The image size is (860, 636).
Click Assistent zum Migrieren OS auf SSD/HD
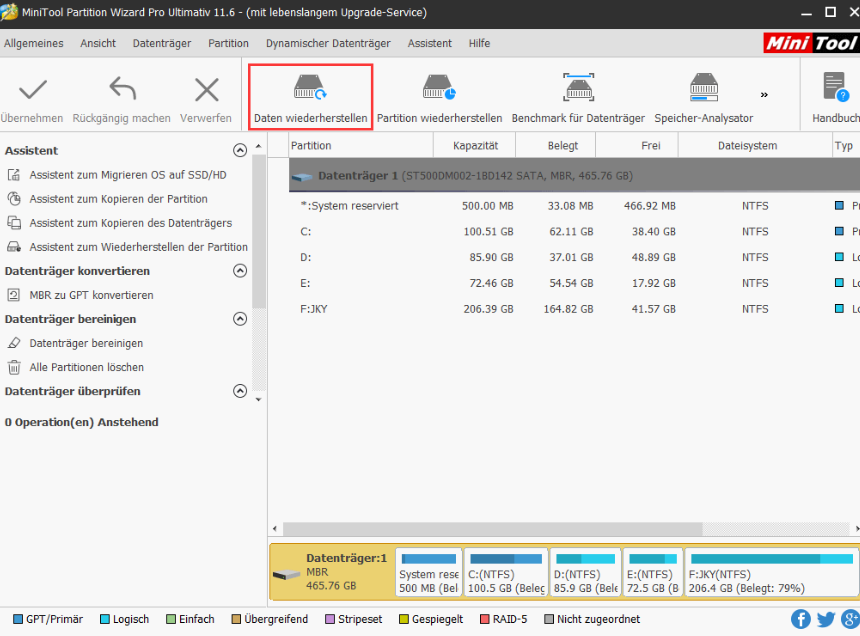(x=127, y=175)
